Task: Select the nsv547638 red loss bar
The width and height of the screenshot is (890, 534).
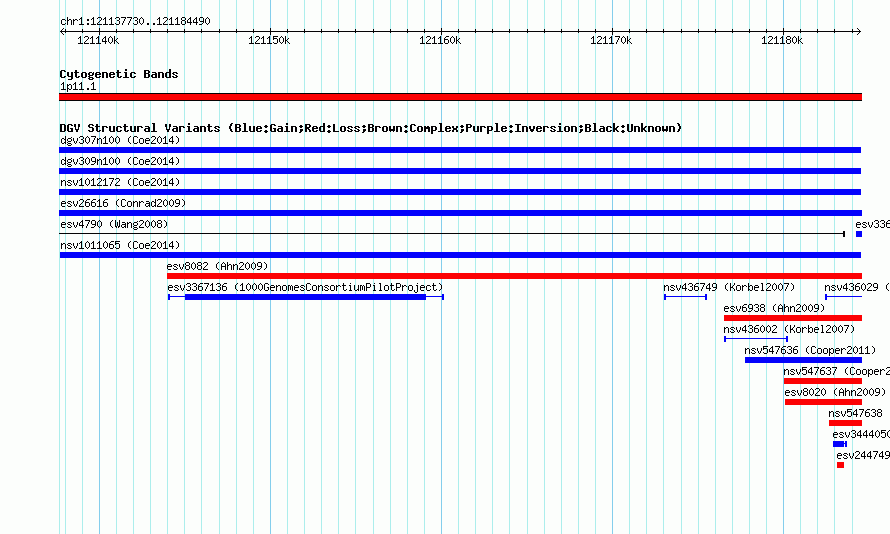Action: (845, 423)
